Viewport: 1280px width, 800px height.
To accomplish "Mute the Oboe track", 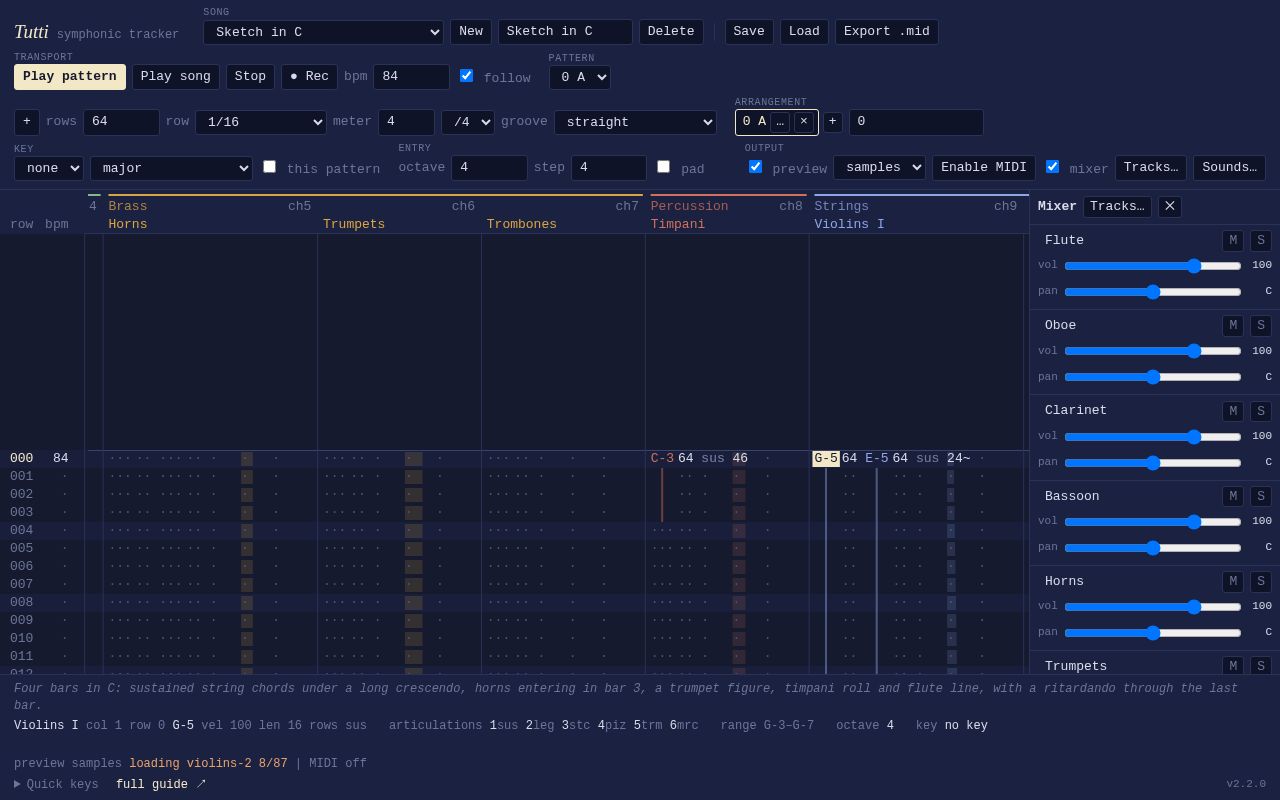I will [x=1233, y=326].
